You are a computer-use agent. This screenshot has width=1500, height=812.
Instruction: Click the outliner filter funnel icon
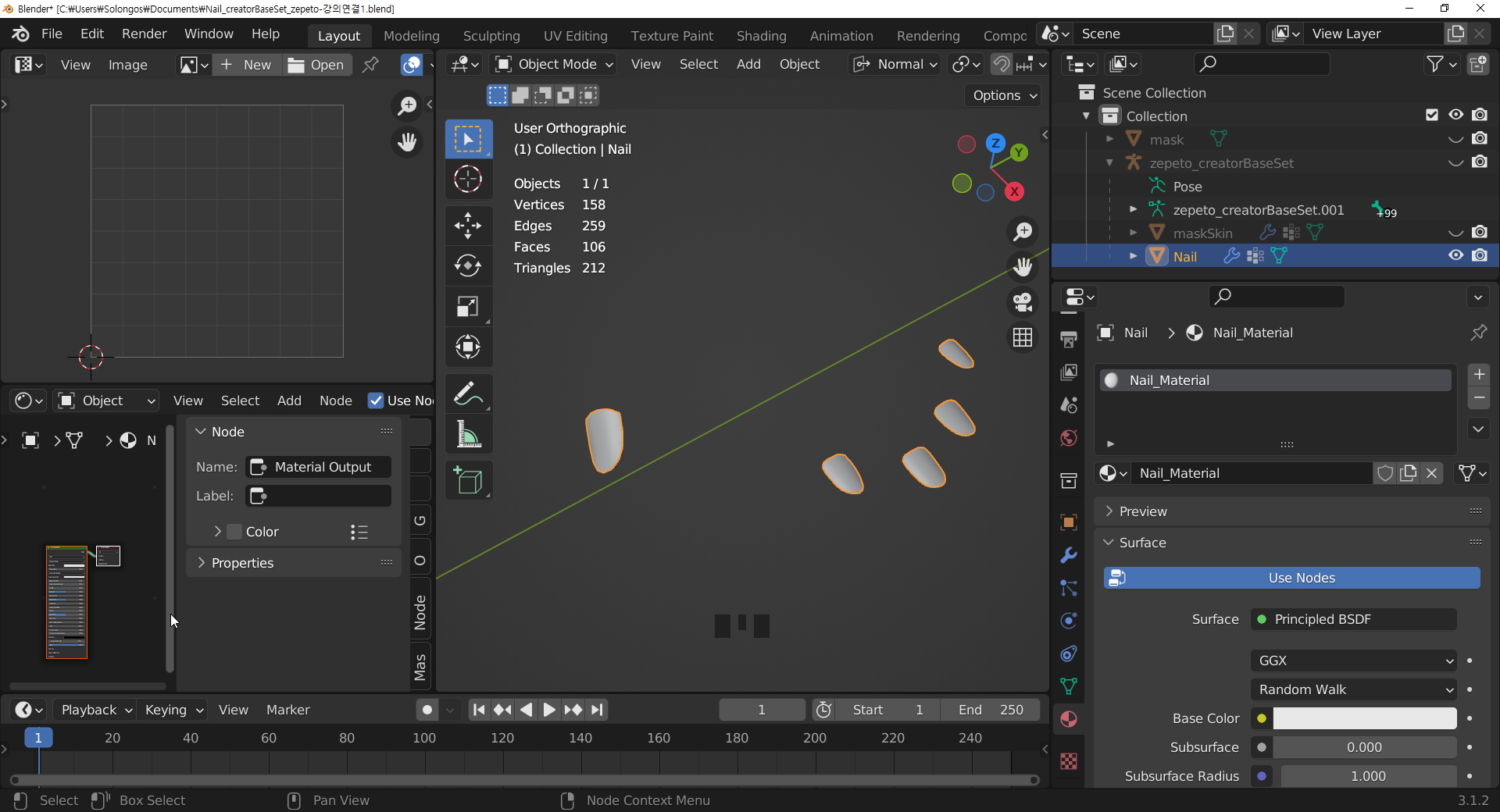1441,64
